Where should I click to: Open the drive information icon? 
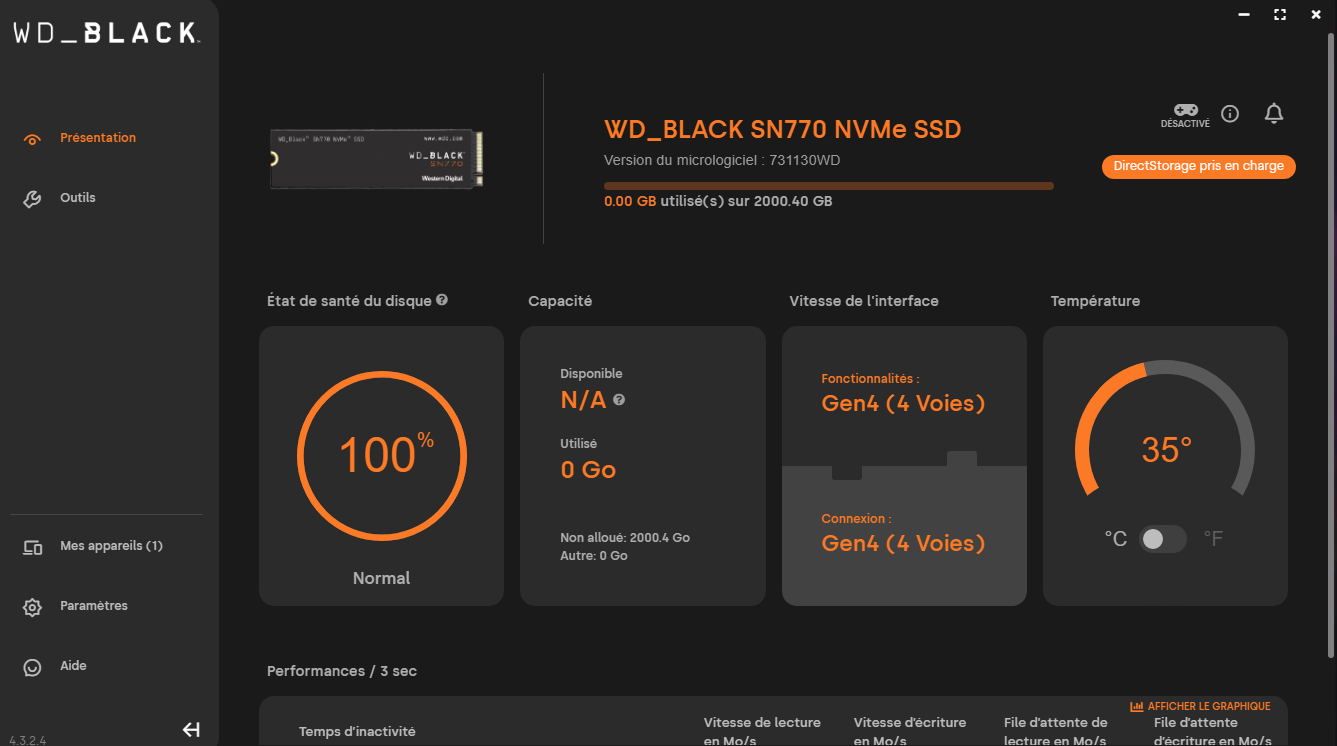[x=1230, y=114]
